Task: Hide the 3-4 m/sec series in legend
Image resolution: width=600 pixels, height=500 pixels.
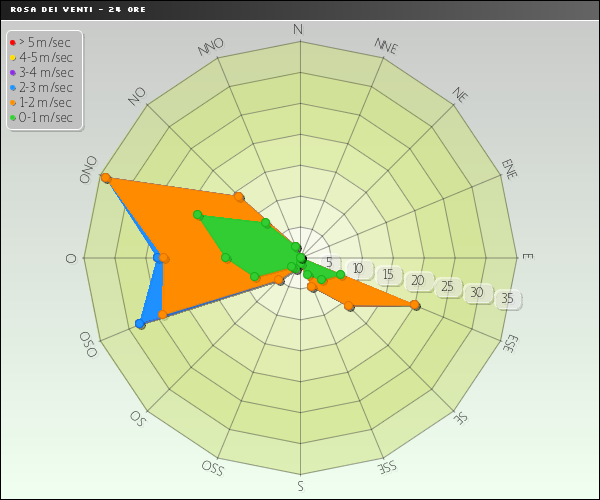Action: [46, 72]
